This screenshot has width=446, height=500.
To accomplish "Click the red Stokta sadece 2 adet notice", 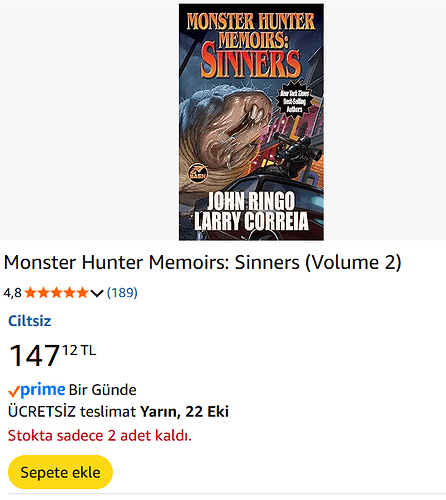I will tap(100, 436).
